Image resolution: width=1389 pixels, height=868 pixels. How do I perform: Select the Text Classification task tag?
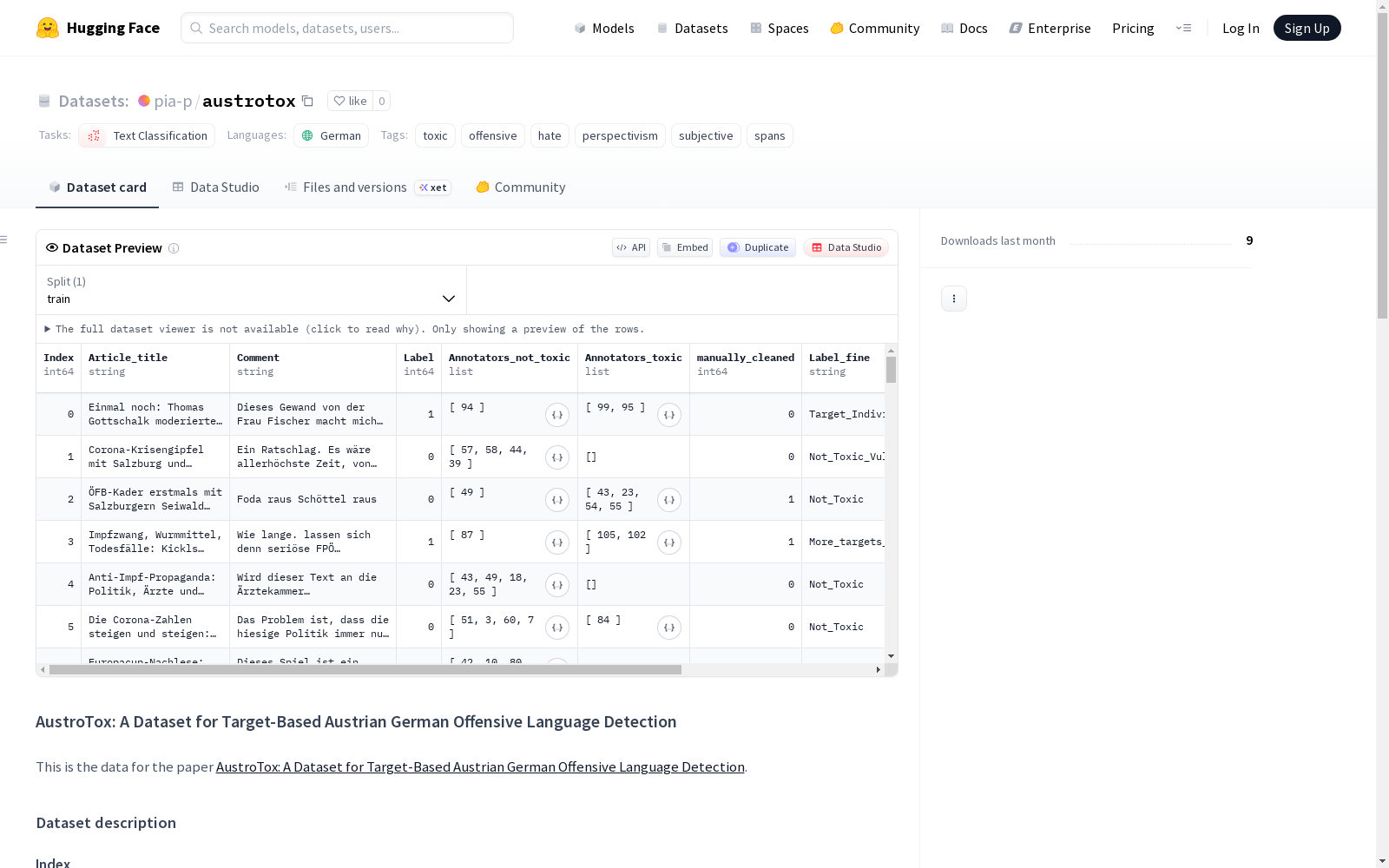point(147,135)
